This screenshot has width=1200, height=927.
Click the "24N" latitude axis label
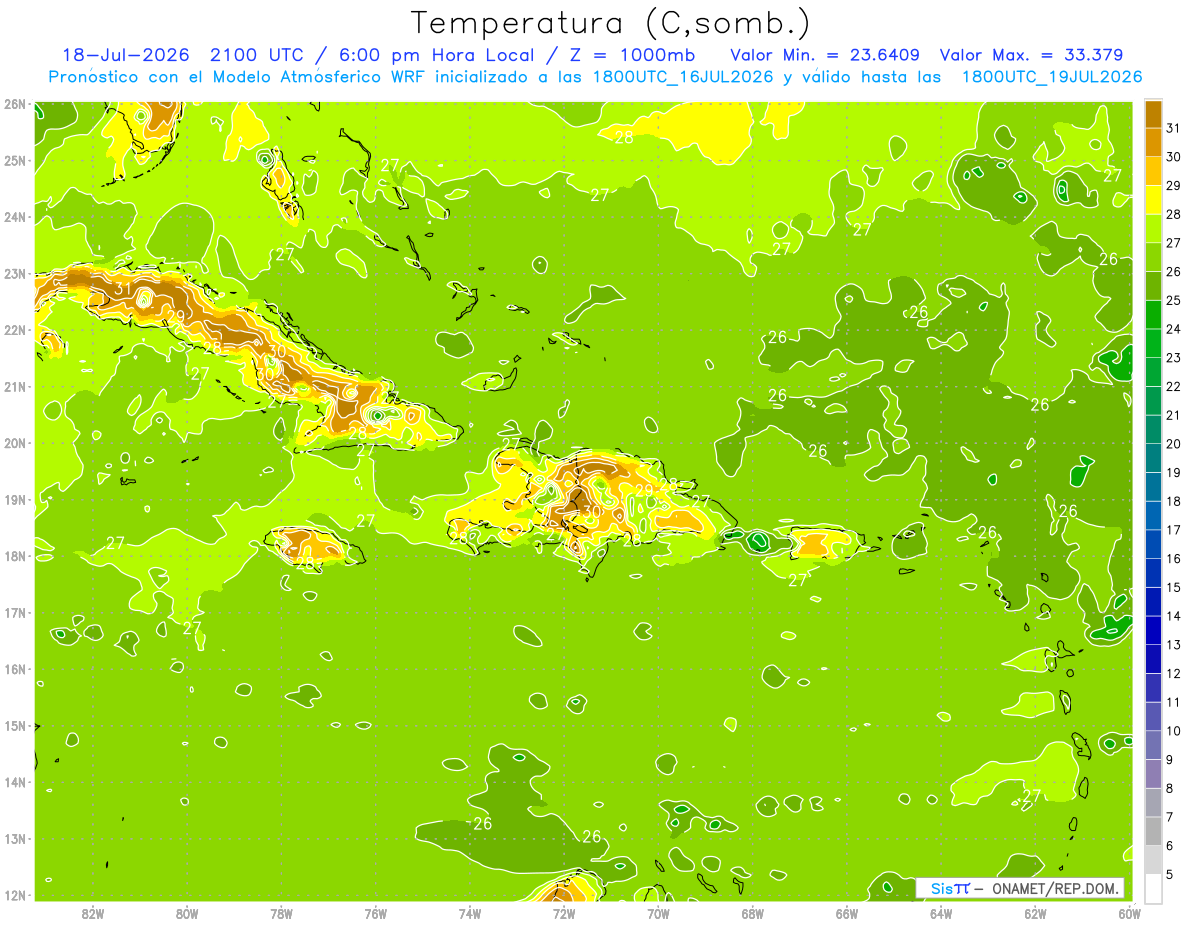(15, 217)
